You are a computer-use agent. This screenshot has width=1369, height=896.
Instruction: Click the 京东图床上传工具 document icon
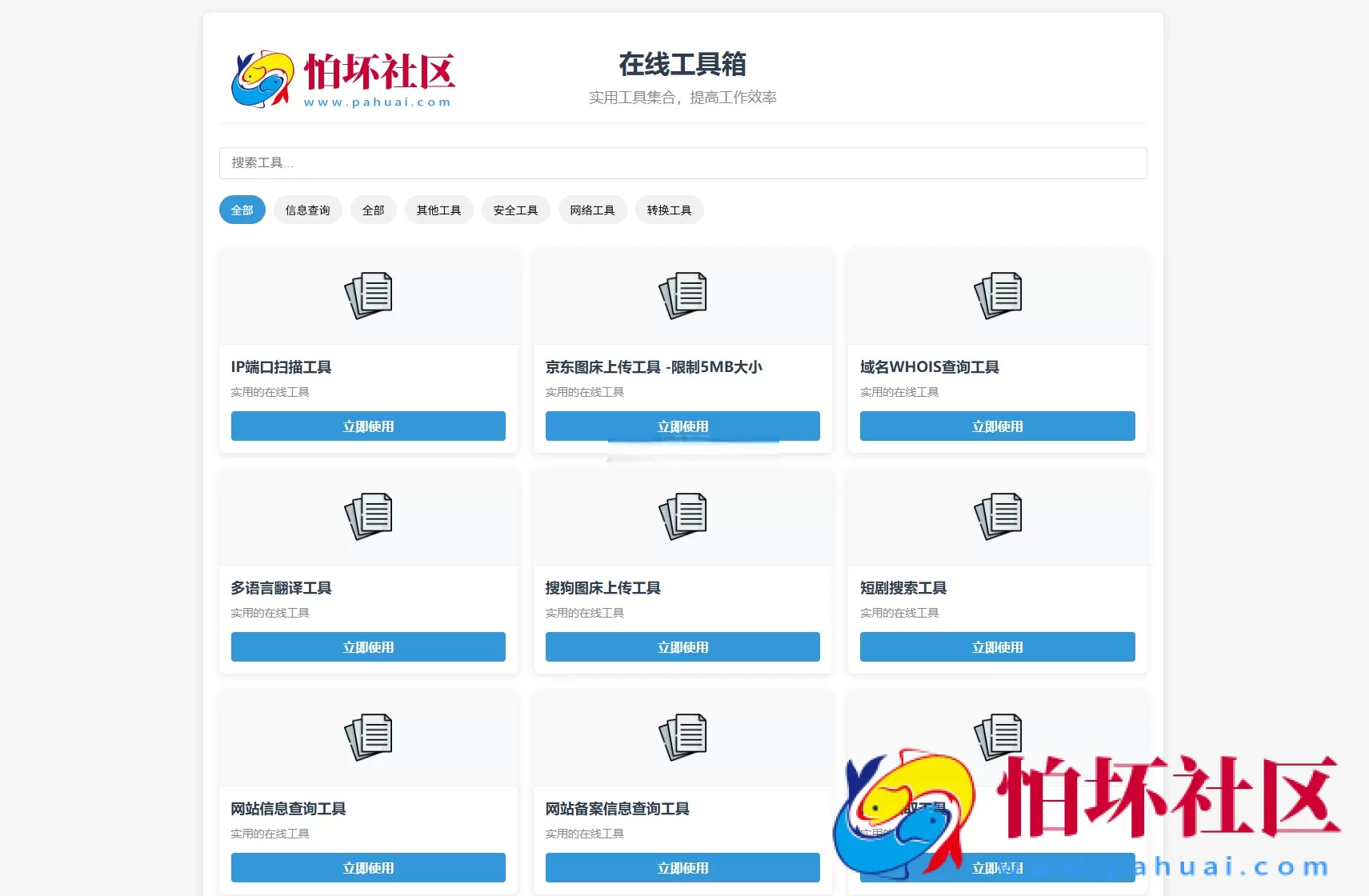pyautogui.click(x=682, y=295)
